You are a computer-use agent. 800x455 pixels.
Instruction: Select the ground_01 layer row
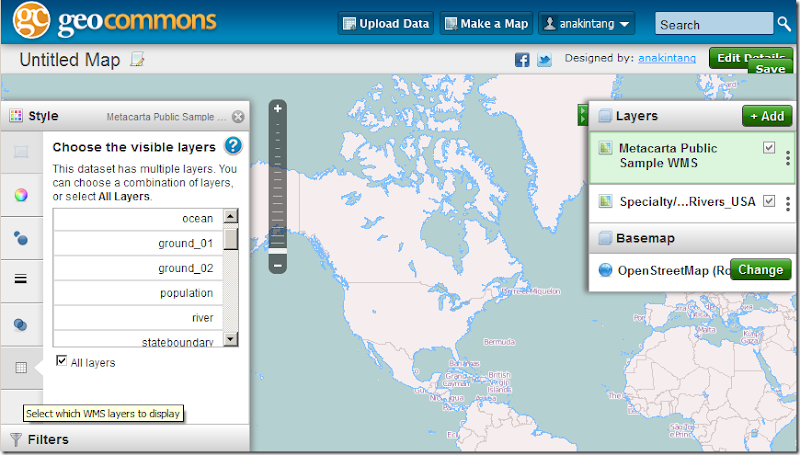click(138, 243)
